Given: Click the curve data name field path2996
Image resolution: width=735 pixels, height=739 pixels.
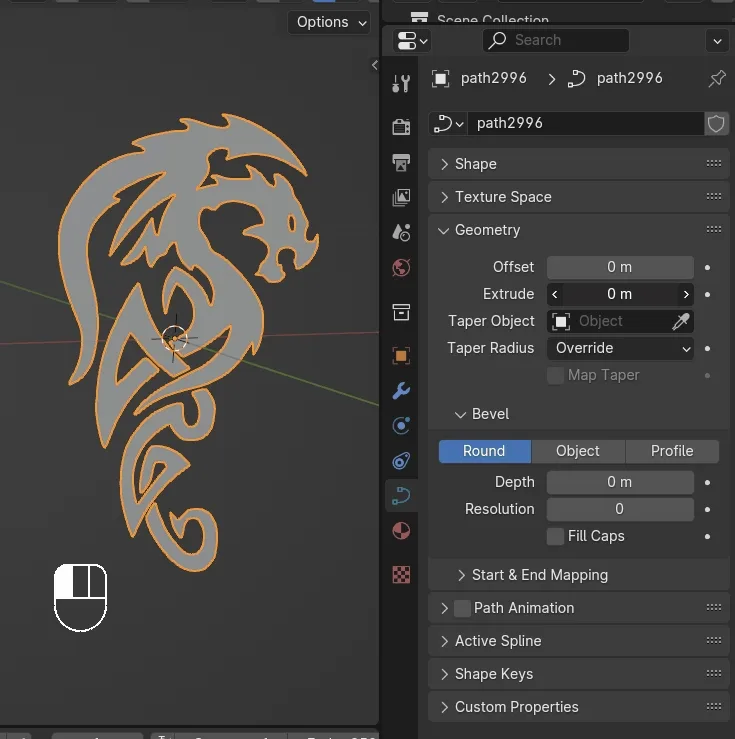Looking at the screenshot, I should tap(586, 124).
